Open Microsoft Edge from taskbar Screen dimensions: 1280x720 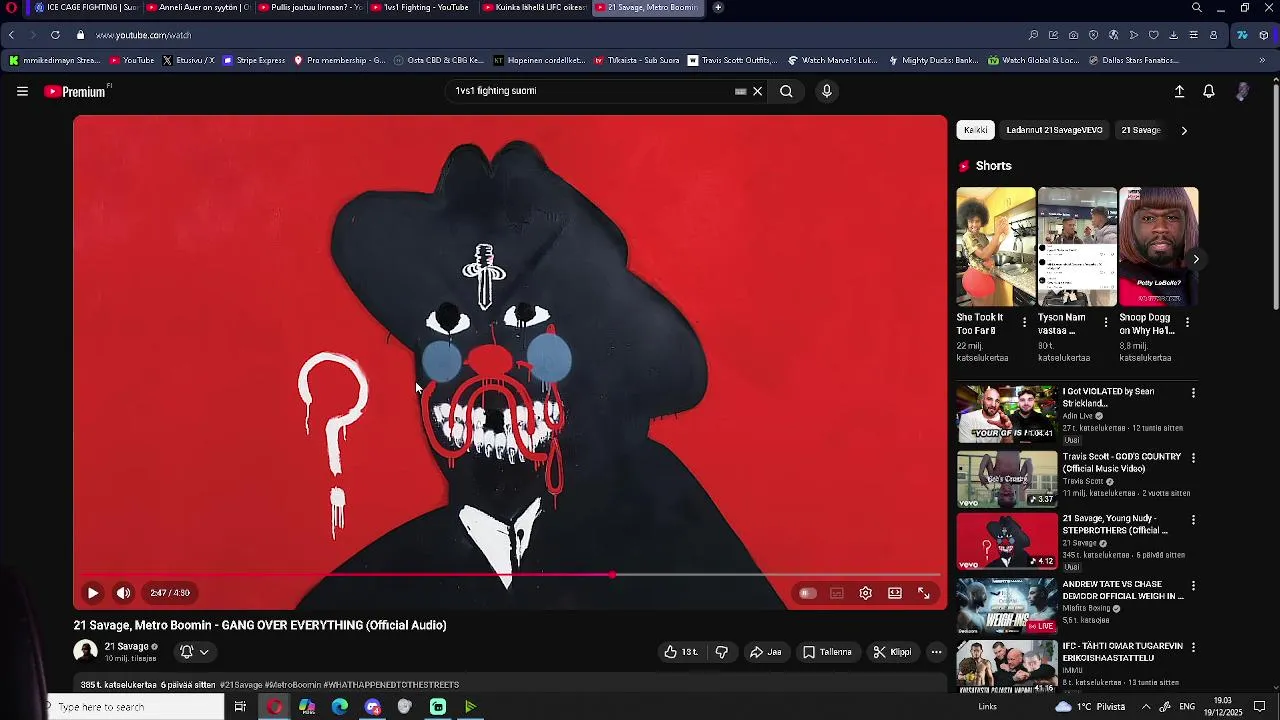pyautogui.click(x=340, y=707)
